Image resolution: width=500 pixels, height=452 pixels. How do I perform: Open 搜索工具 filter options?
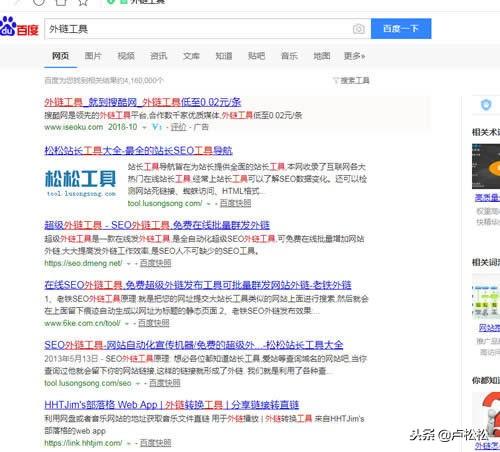click(x=351, y=80)
